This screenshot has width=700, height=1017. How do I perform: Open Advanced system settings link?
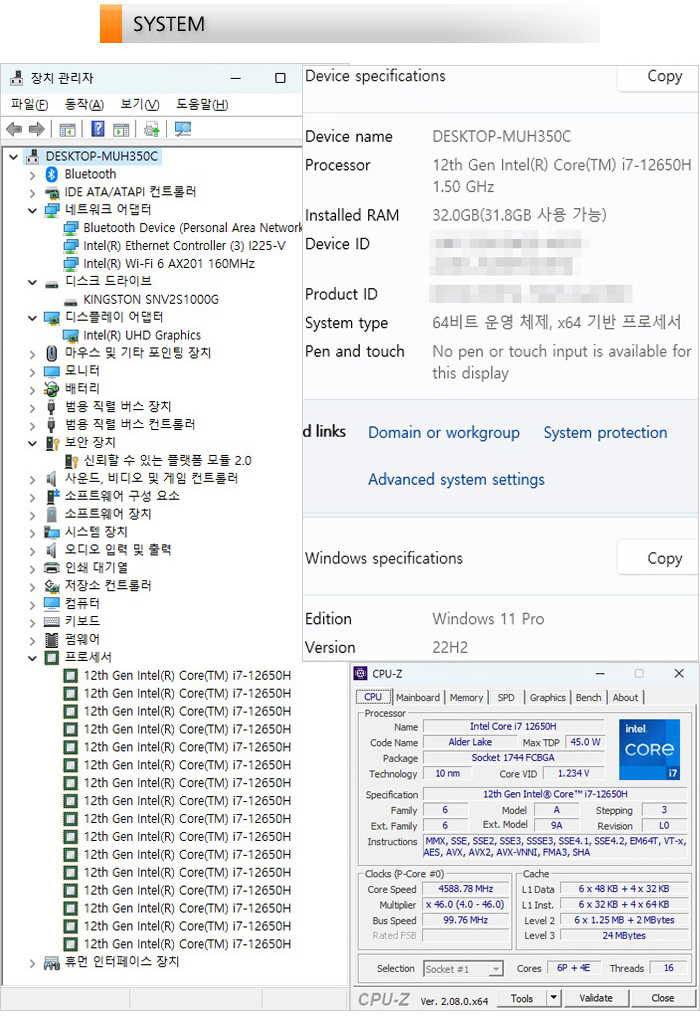tap(456, 479)
